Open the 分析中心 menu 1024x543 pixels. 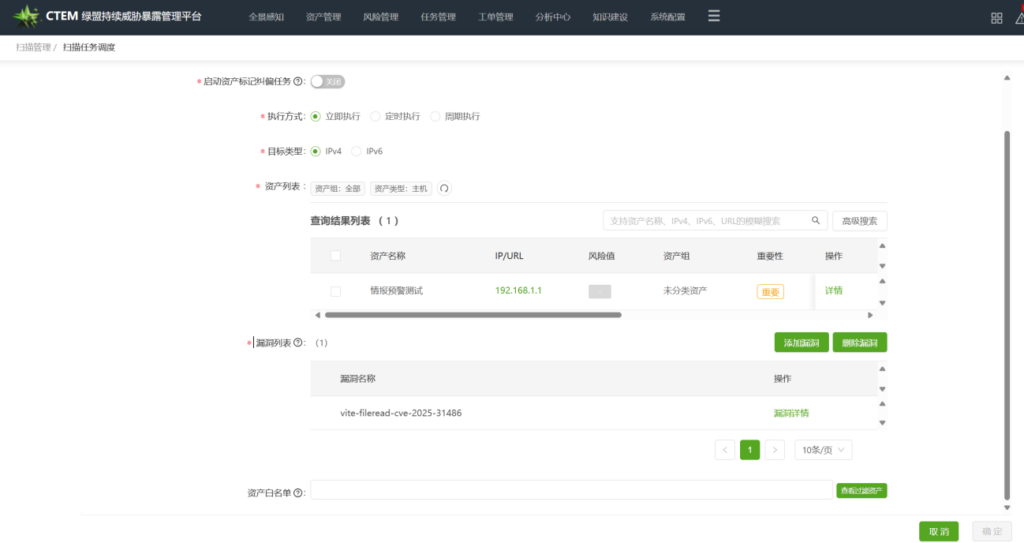[x=553, y=17]
